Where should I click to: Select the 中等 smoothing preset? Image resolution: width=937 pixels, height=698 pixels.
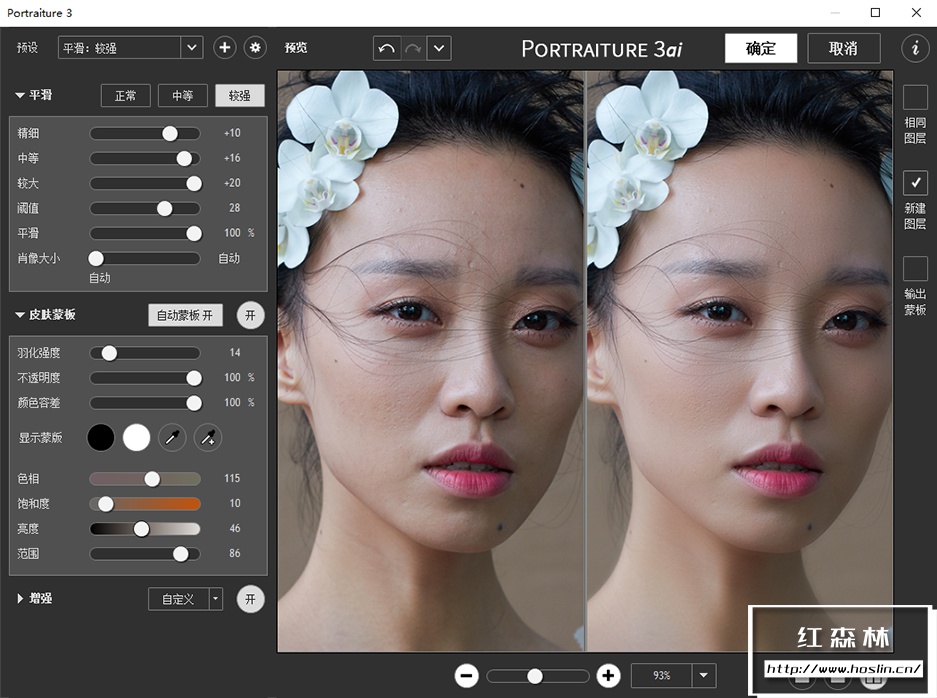(x=183, y=96)
